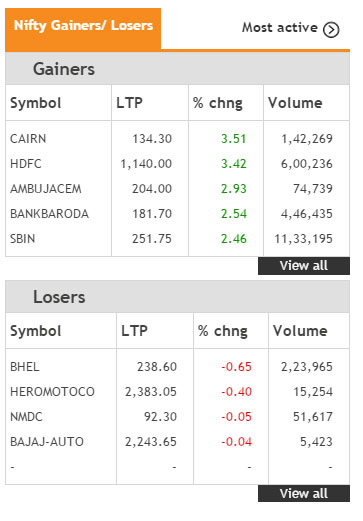The height and width of the screenshot is (521, 363).
Task: Open CAIRN stock symbol
Action: click(28, 139)
